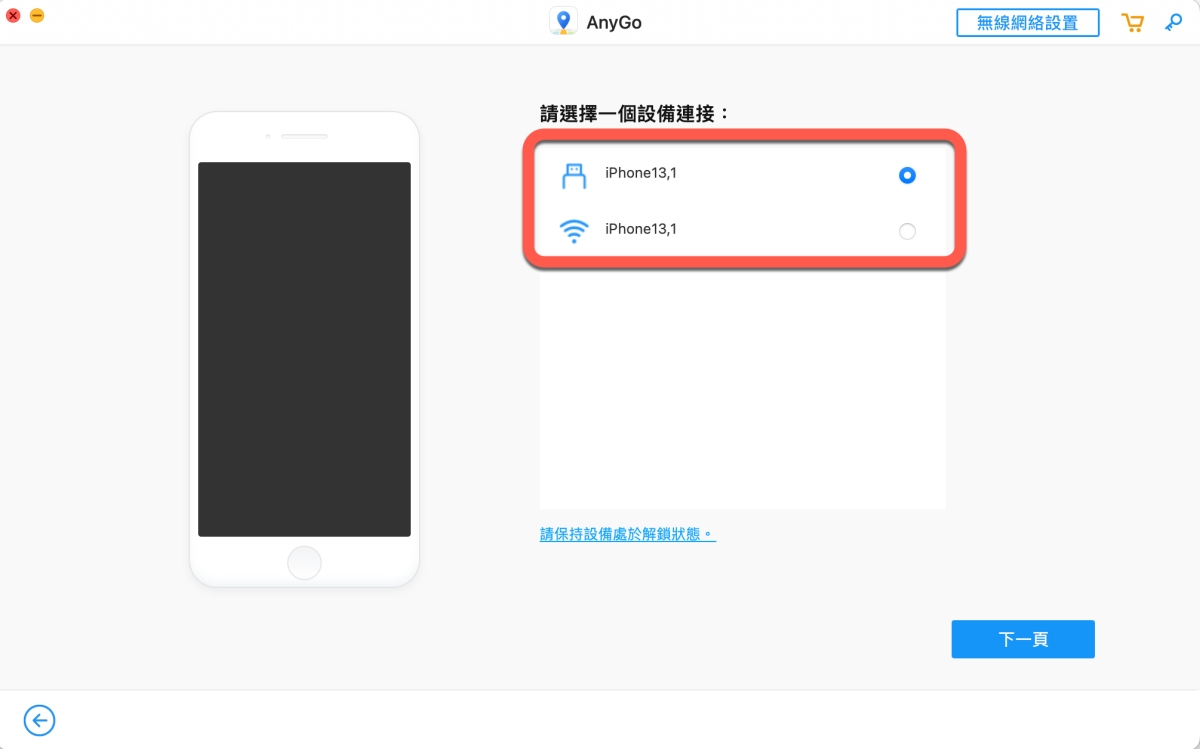The width and height of the screenshot is (1200, 749).
Task: Click the phone illustration home button
Action: coord(304,563)
